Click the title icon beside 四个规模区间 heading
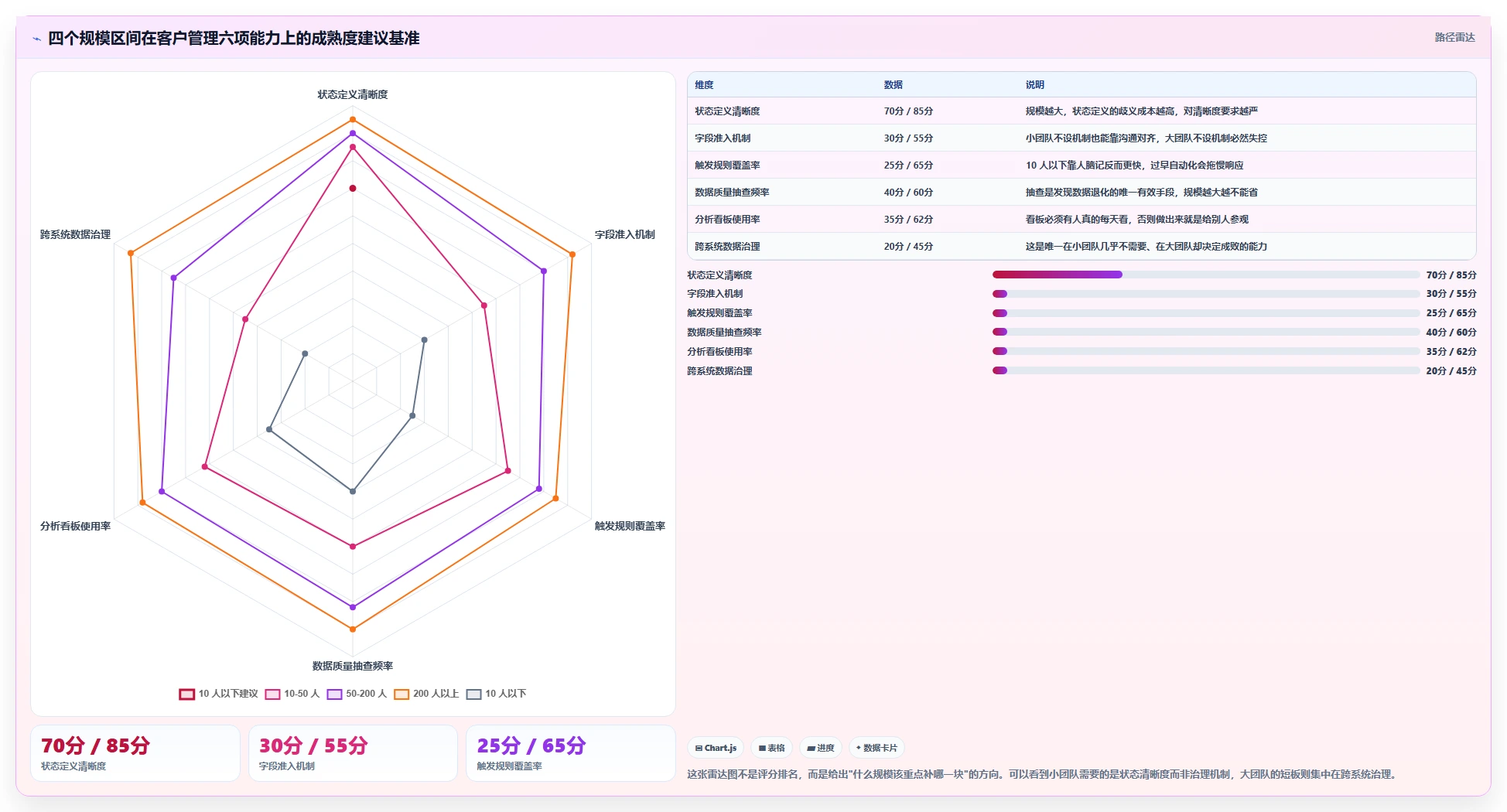This screenshot has width=1507, height=812. click(36, 39)
